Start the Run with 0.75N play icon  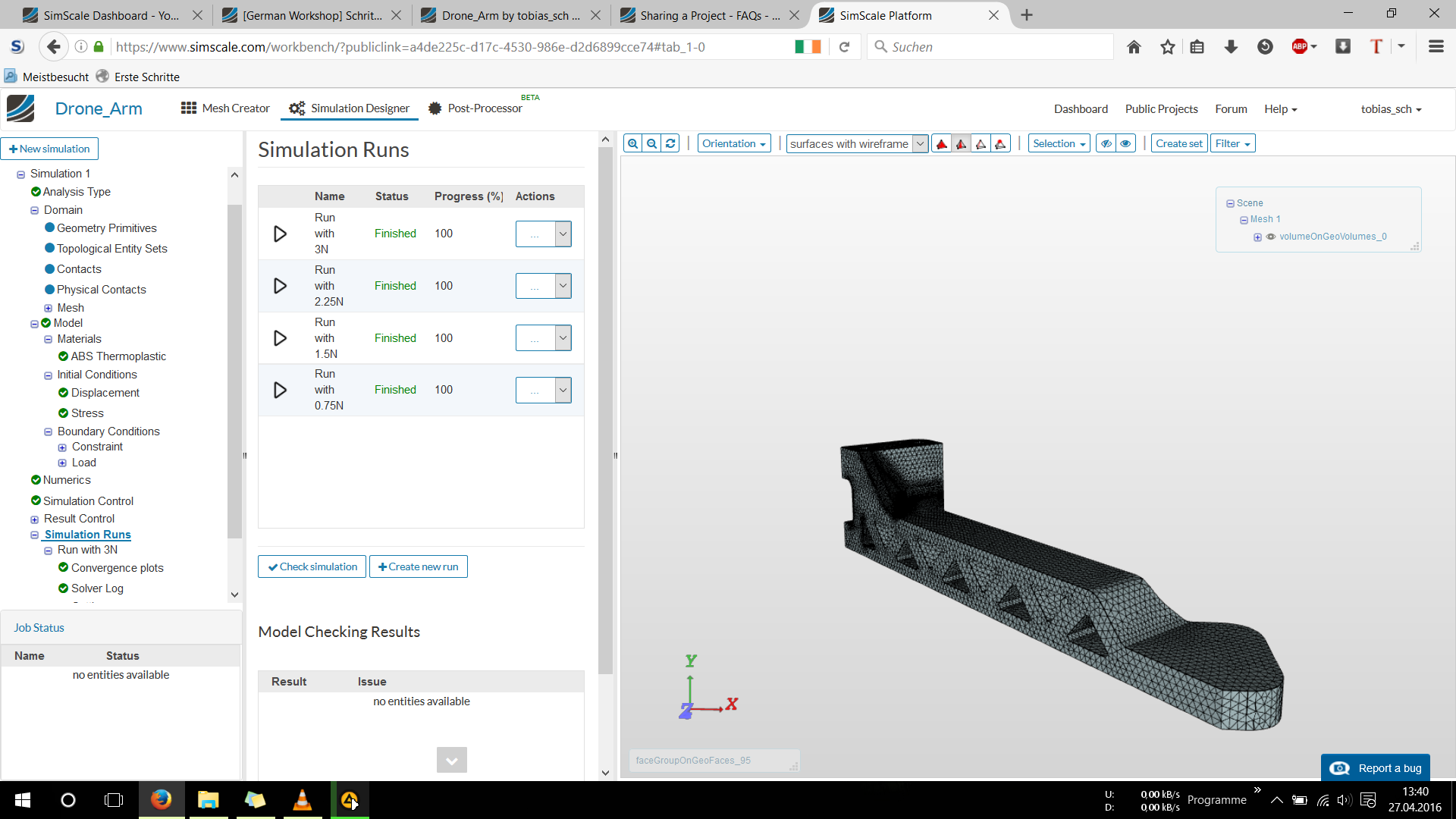(280, 390)
